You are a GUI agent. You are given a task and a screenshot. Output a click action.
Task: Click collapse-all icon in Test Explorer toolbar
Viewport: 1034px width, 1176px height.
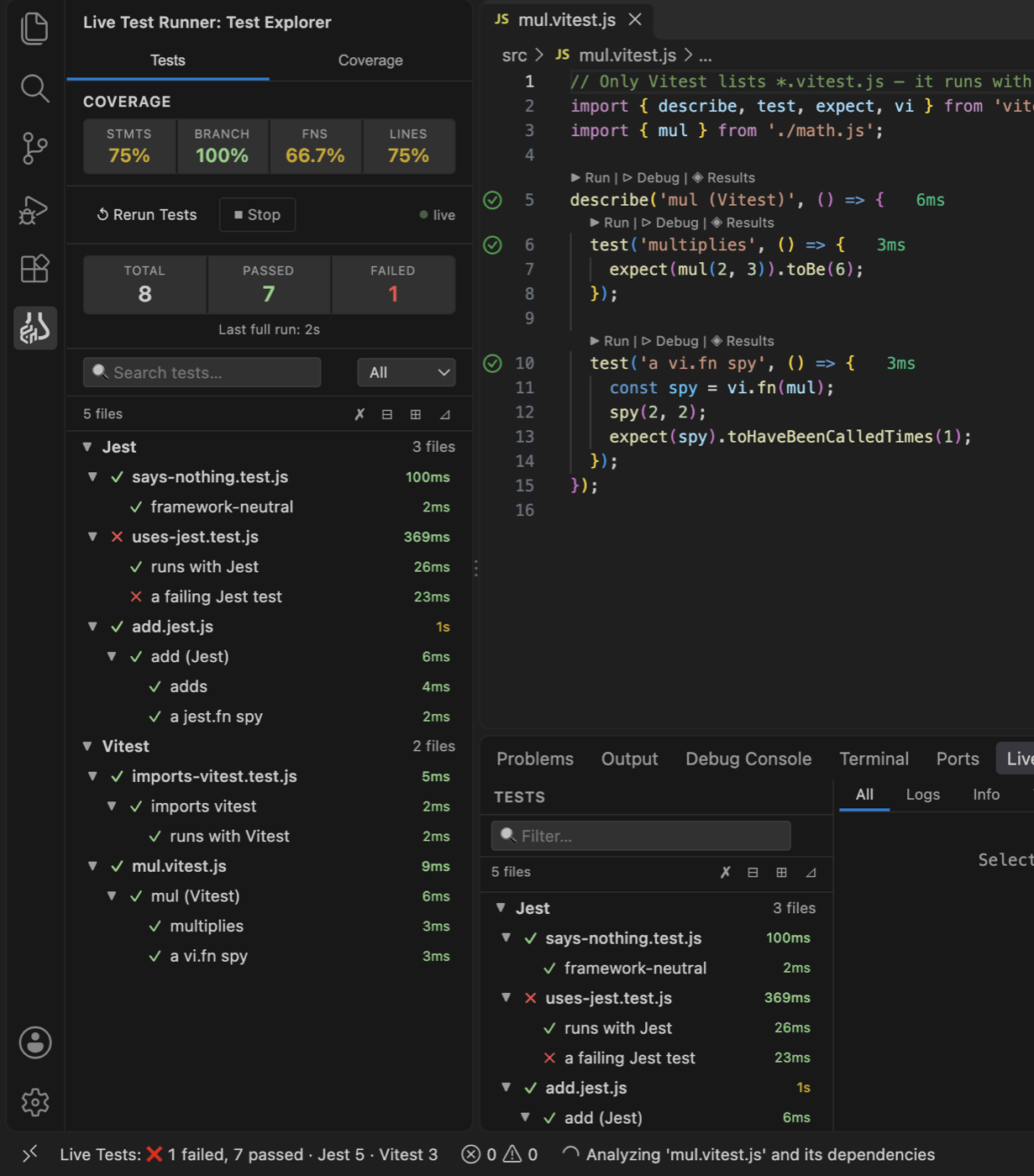click(x=387, y=414)
